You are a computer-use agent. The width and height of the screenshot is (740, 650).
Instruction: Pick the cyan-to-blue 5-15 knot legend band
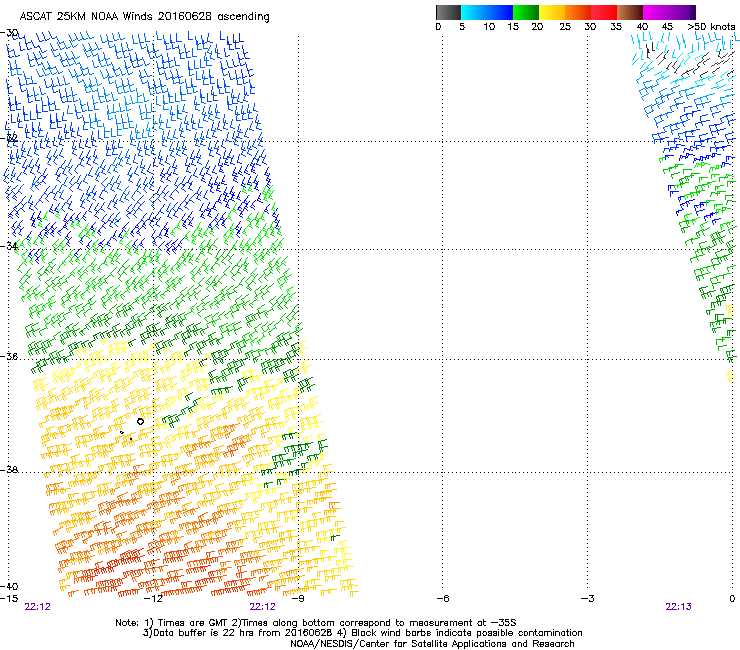click(x=487, y=12)
